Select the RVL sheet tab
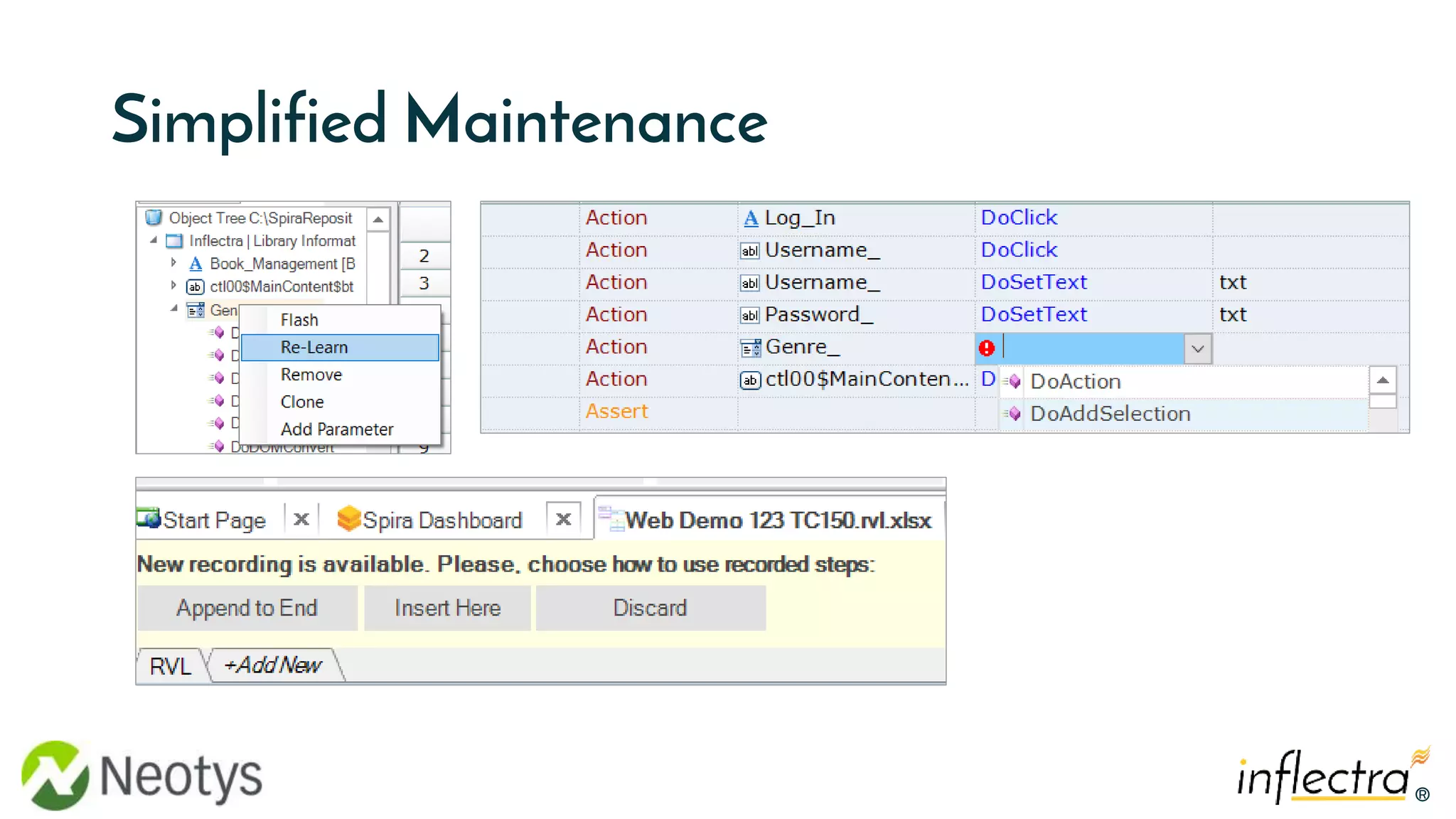 pyautogui.click(x=171, y=666)
